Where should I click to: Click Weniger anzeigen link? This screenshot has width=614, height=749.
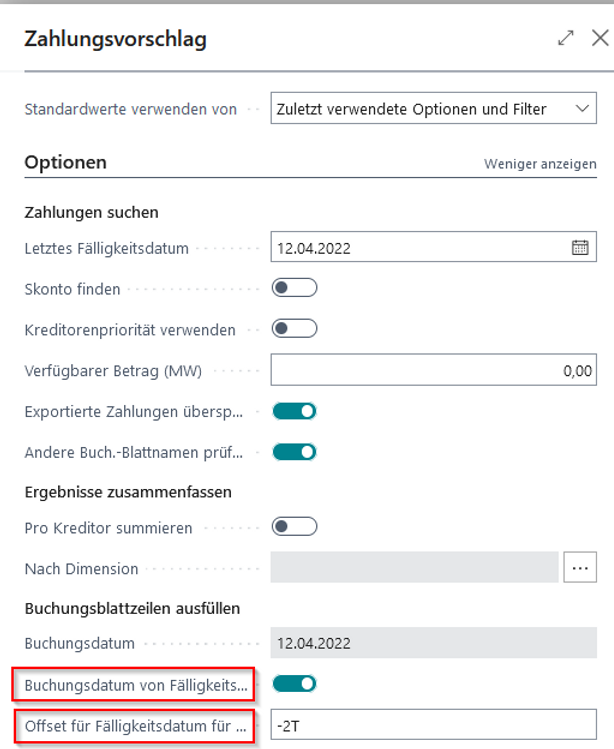[x=540, y=163]
